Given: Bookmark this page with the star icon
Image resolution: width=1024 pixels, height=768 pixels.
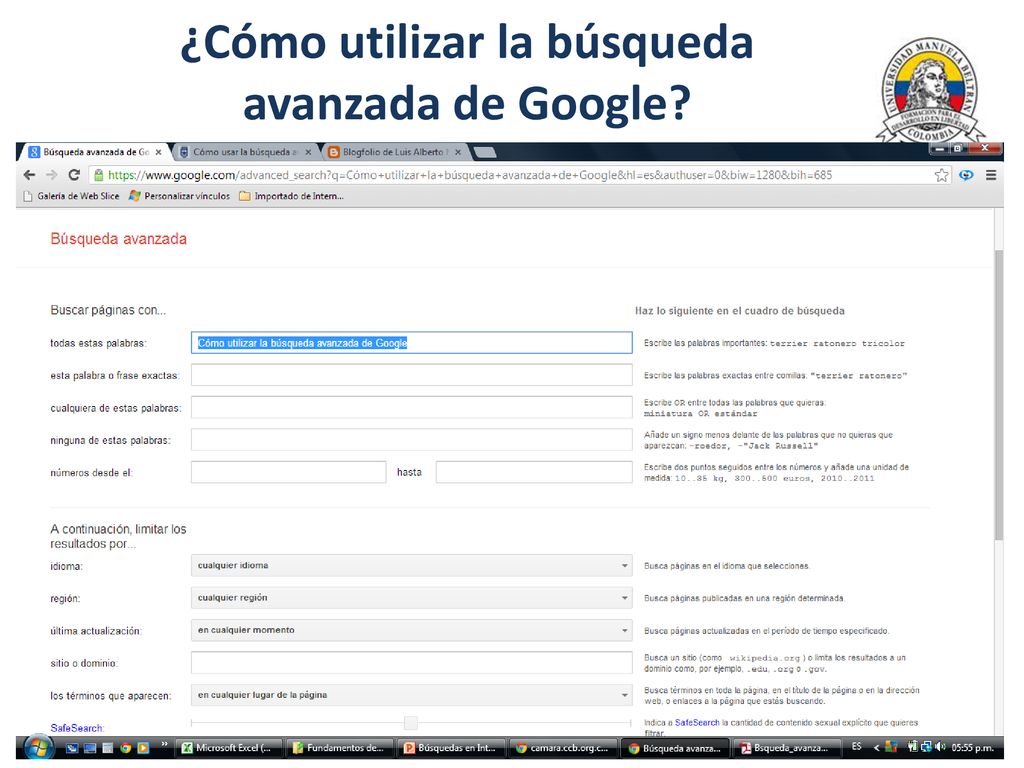Looking at the screenshot, I should 941,175.
